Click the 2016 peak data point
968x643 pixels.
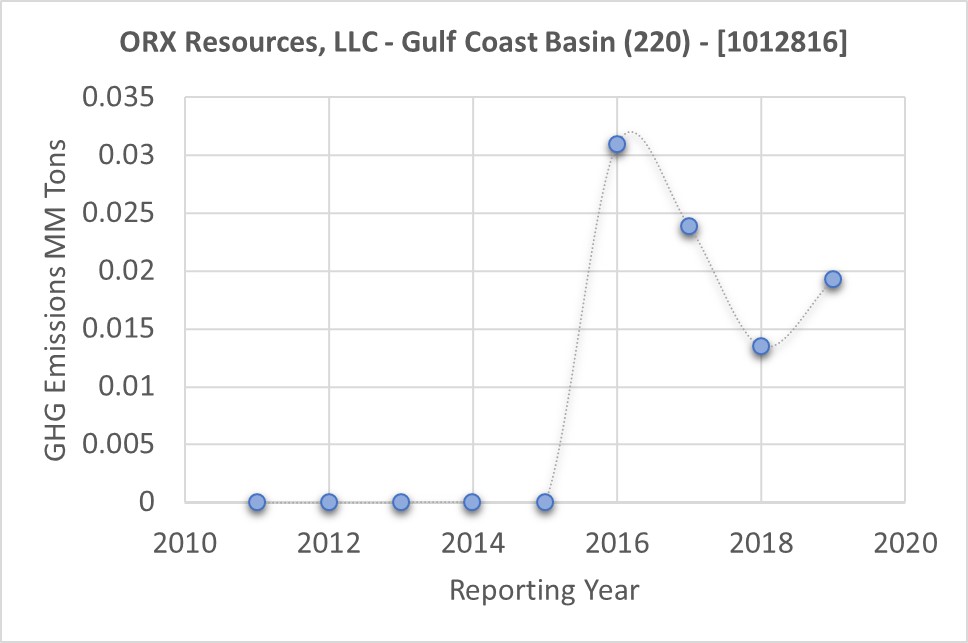click(617, 144)
